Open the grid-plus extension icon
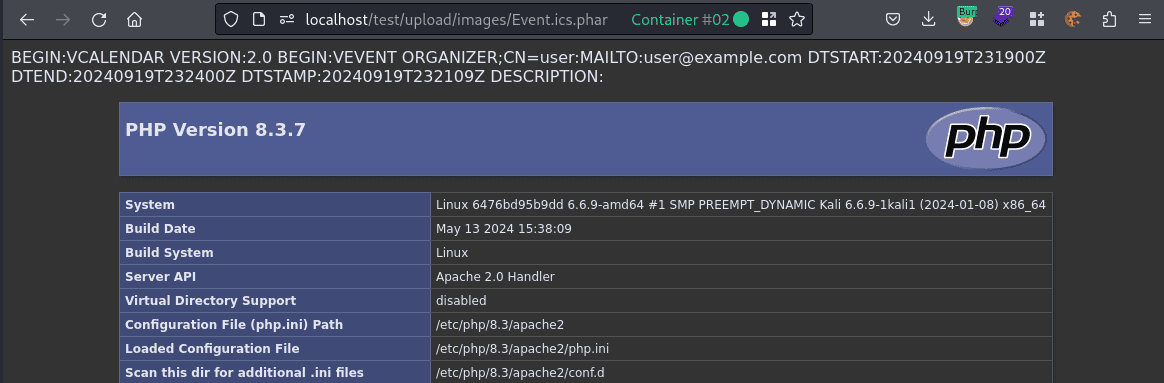Screen dimensions: 1164x383 pos(1037,20)
